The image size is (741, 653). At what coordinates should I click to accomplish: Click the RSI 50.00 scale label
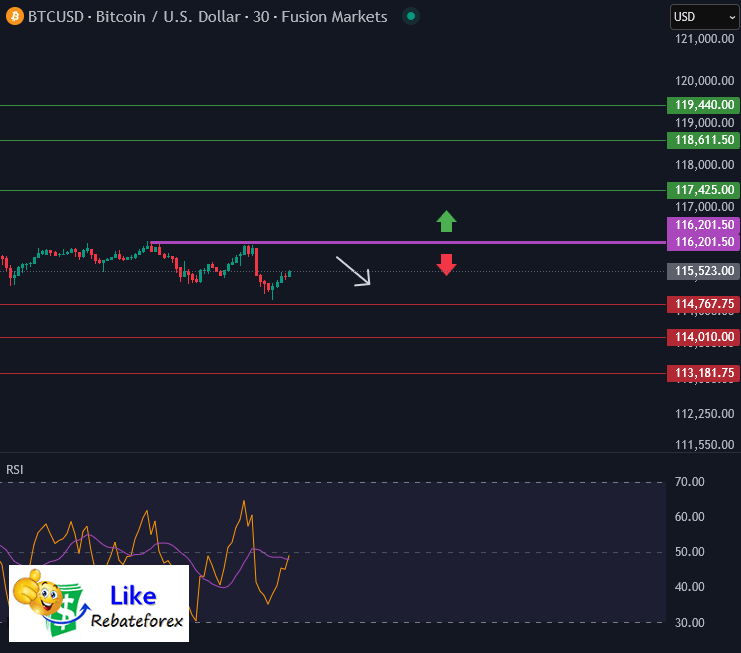tap(689, 552)
